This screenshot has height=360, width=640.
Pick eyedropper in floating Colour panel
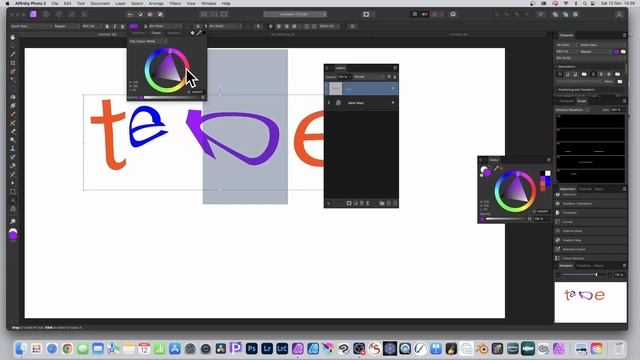[496, 168]
